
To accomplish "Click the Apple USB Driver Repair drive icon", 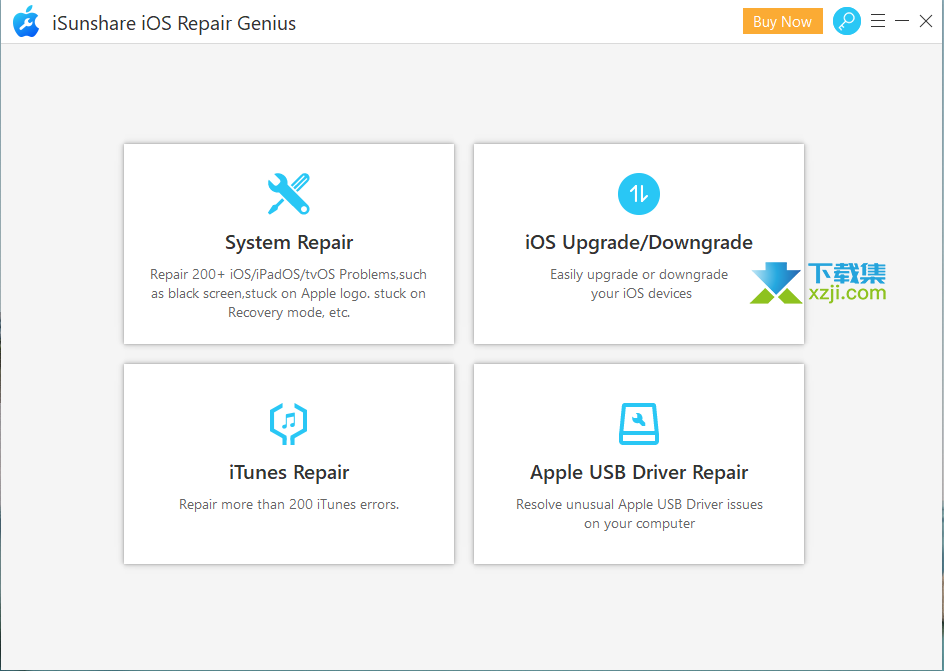I will (x=639, y=424).
